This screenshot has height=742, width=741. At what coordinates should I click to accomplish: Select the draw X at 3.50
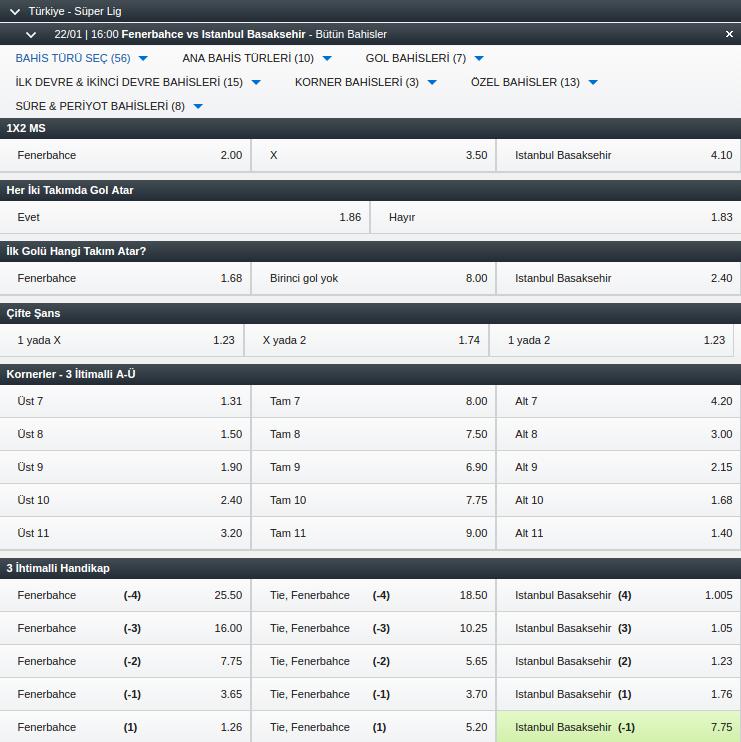point(373,155)
